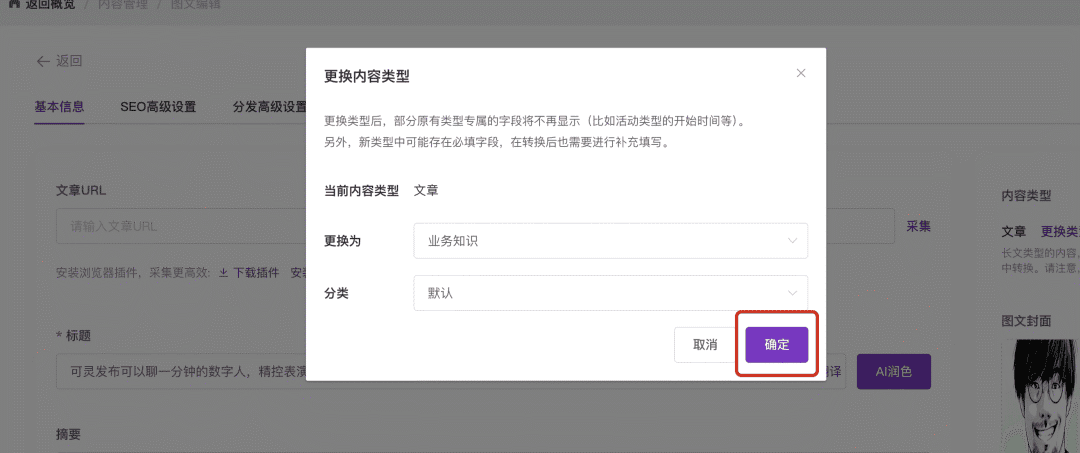Image resolution: width=1080 pixels, height=453 pixels.
Task: Click the 内容管理 breadcrumb
Action: [x=121, y=4]
